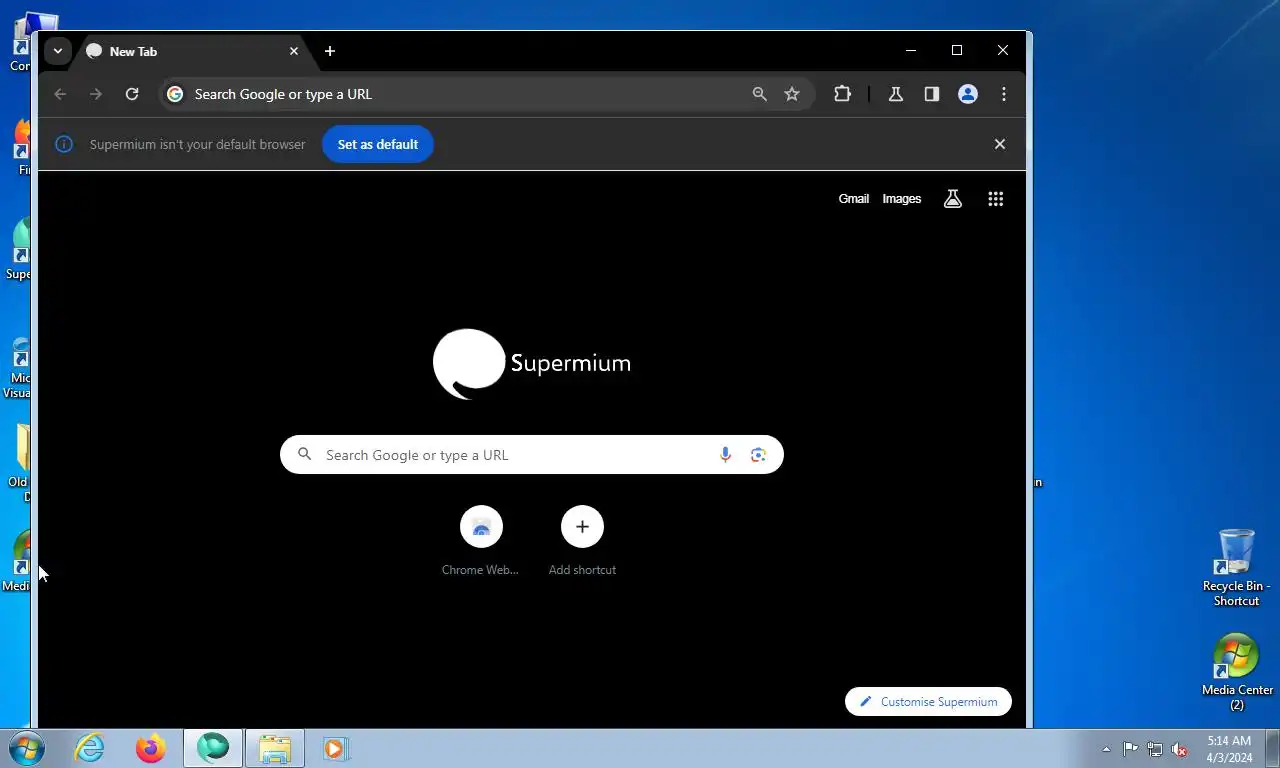Add a new shortcut tile
Viewport: 1280px width, 768px height.
582,541
